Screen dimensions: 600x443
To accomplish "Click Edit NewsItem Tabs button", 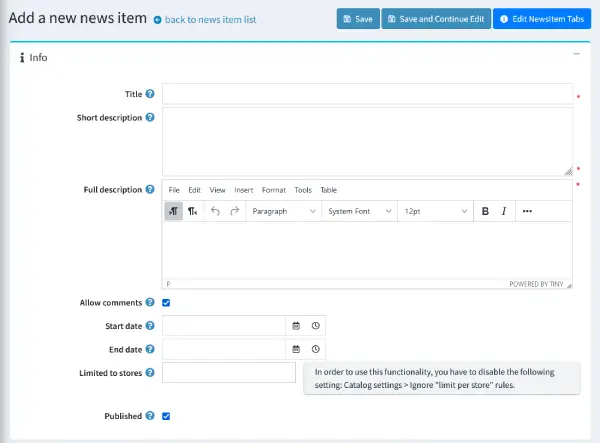I will [542, 19].
